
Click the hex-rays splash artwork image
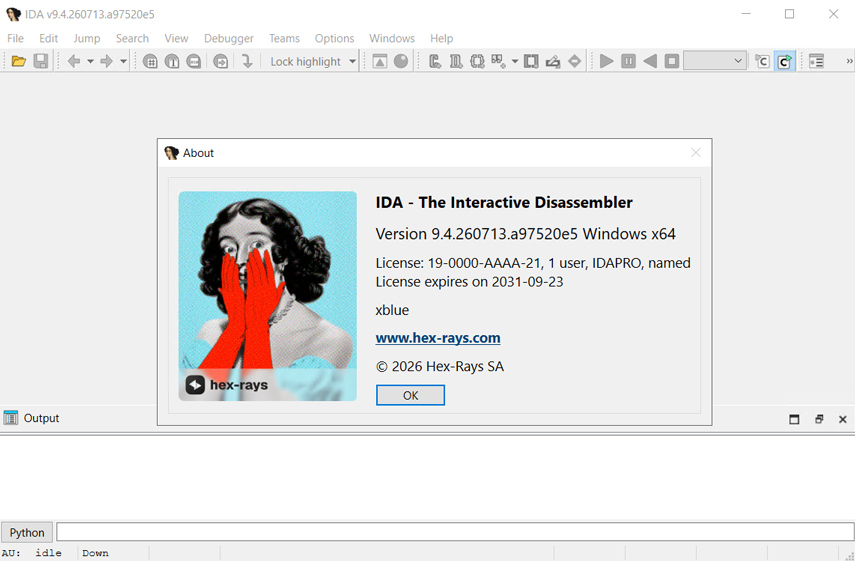(268, 296)
